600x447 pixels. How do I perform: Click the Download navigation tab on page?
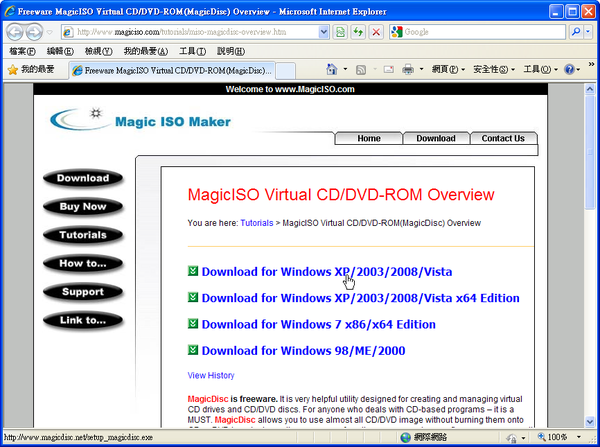[436, 139]
